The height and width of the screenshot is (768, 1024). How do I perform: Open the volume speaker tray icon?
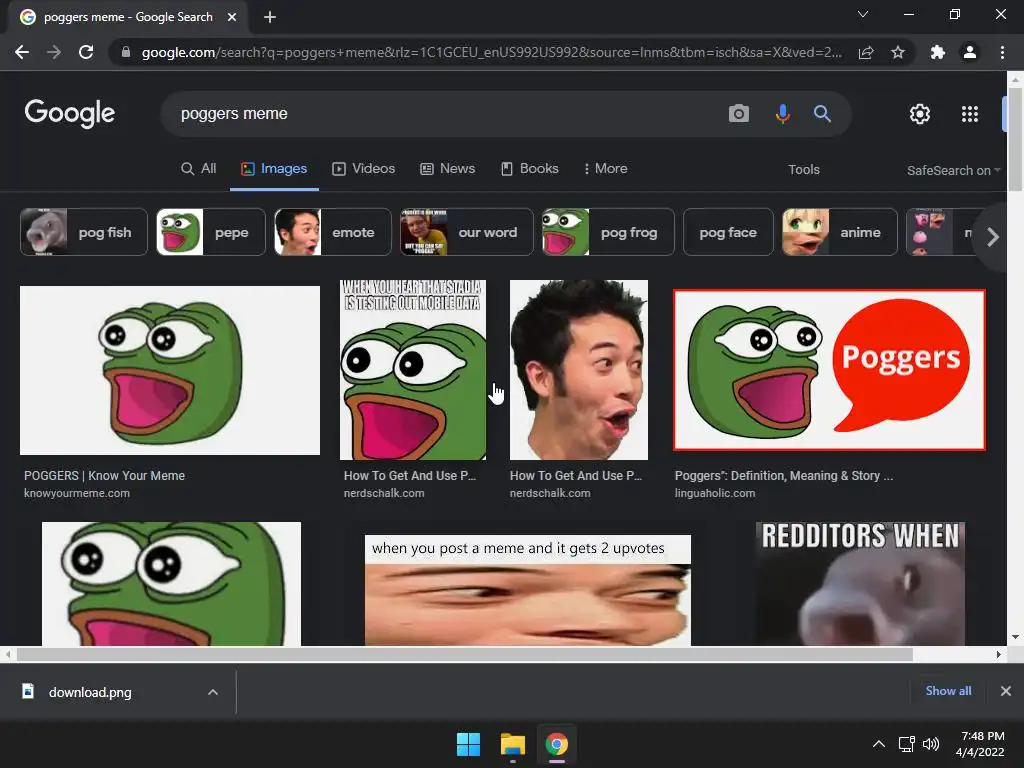[931, 744]
